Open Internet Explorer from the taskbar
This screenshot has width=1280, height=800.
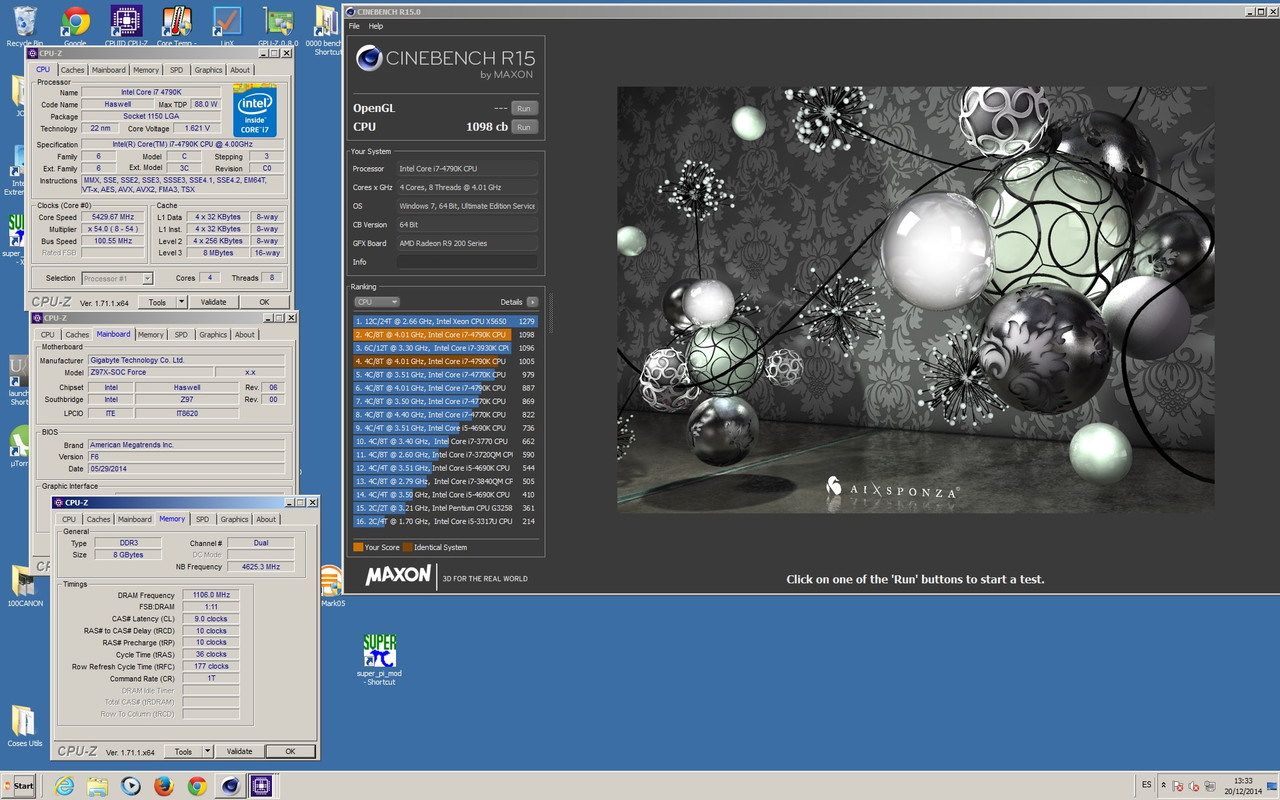pos(64,786)
